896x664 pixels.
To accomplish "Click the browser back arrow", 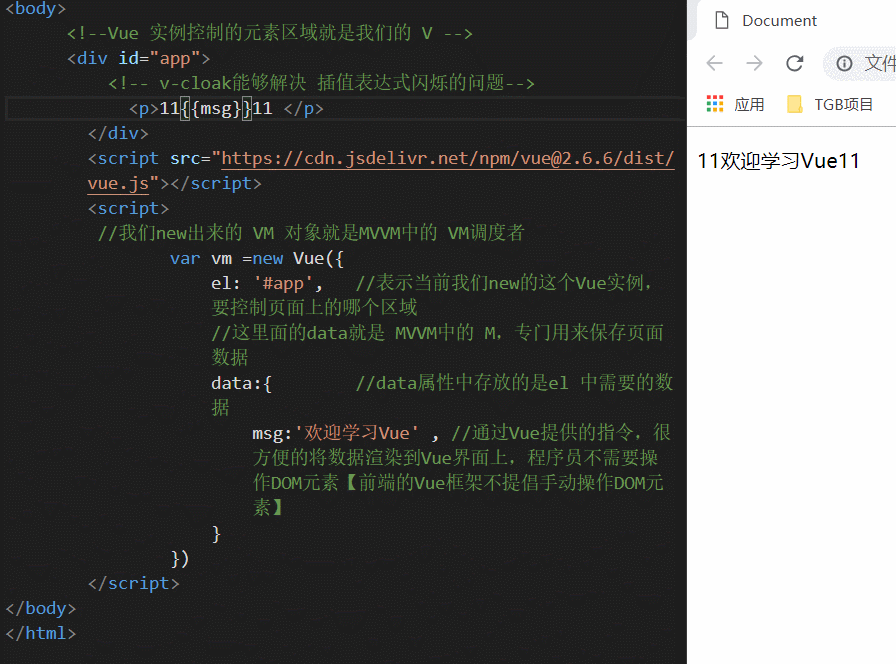I will [714, 63].
